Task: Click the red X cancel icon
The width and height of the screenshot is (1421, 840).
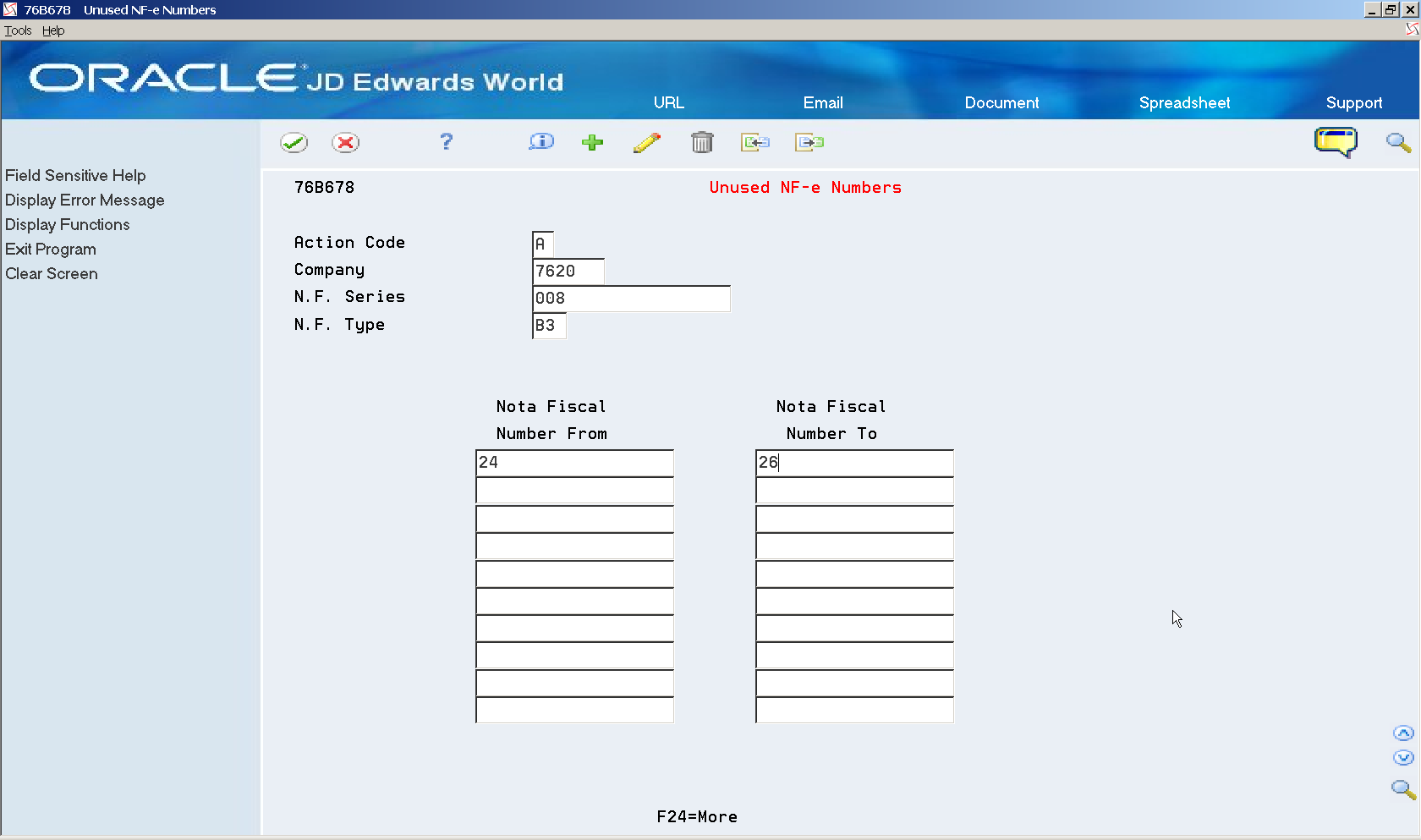Action: pos(345,142)
